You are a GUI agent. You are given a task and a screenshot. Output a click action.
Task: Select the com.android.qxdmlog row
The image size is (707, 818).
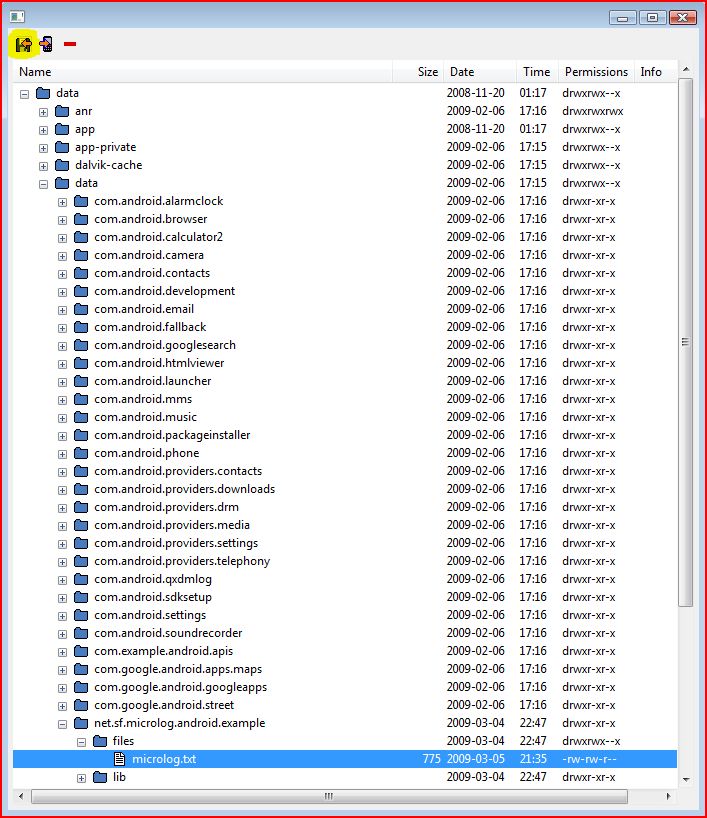[345, 579]
